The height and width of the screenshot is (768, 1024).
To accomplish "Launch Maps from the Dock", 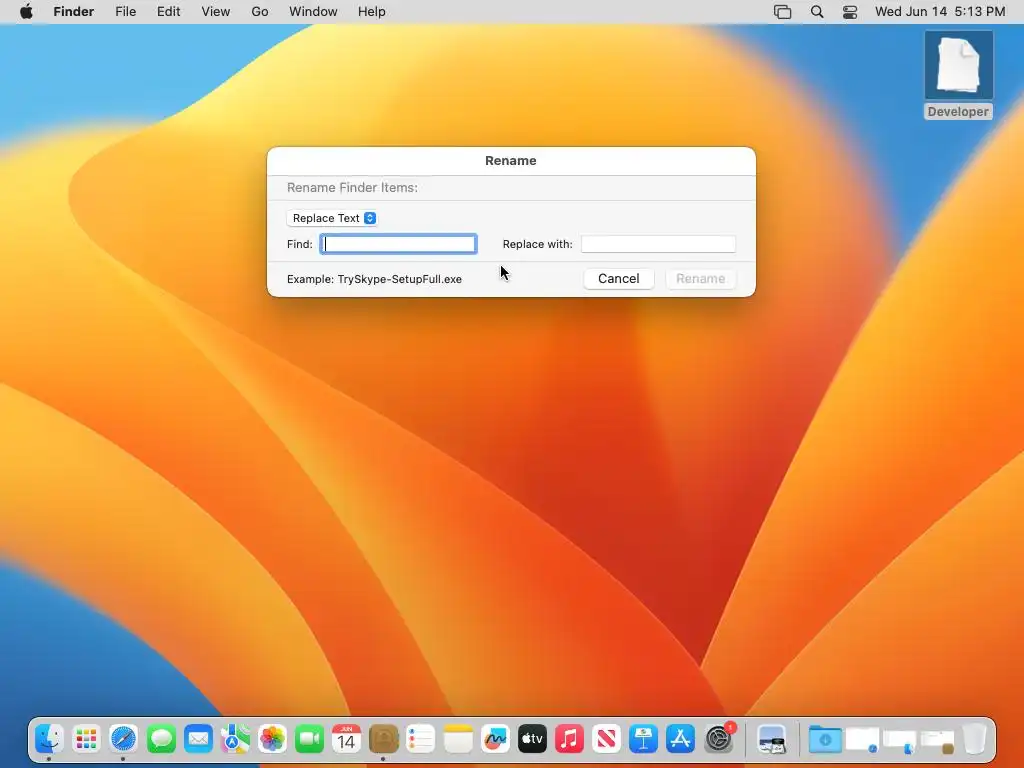I will point(235,739).
